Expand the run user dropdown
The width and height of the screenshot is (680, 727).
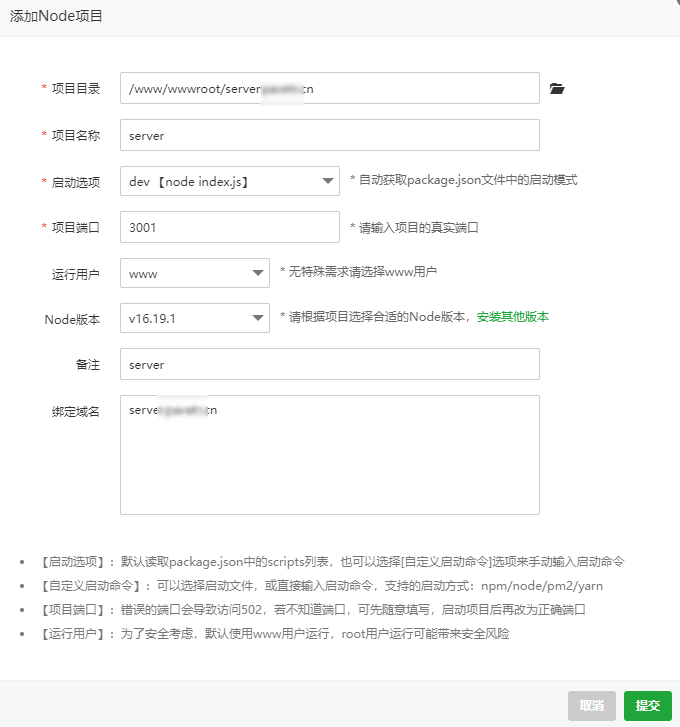tap(195, 273)
